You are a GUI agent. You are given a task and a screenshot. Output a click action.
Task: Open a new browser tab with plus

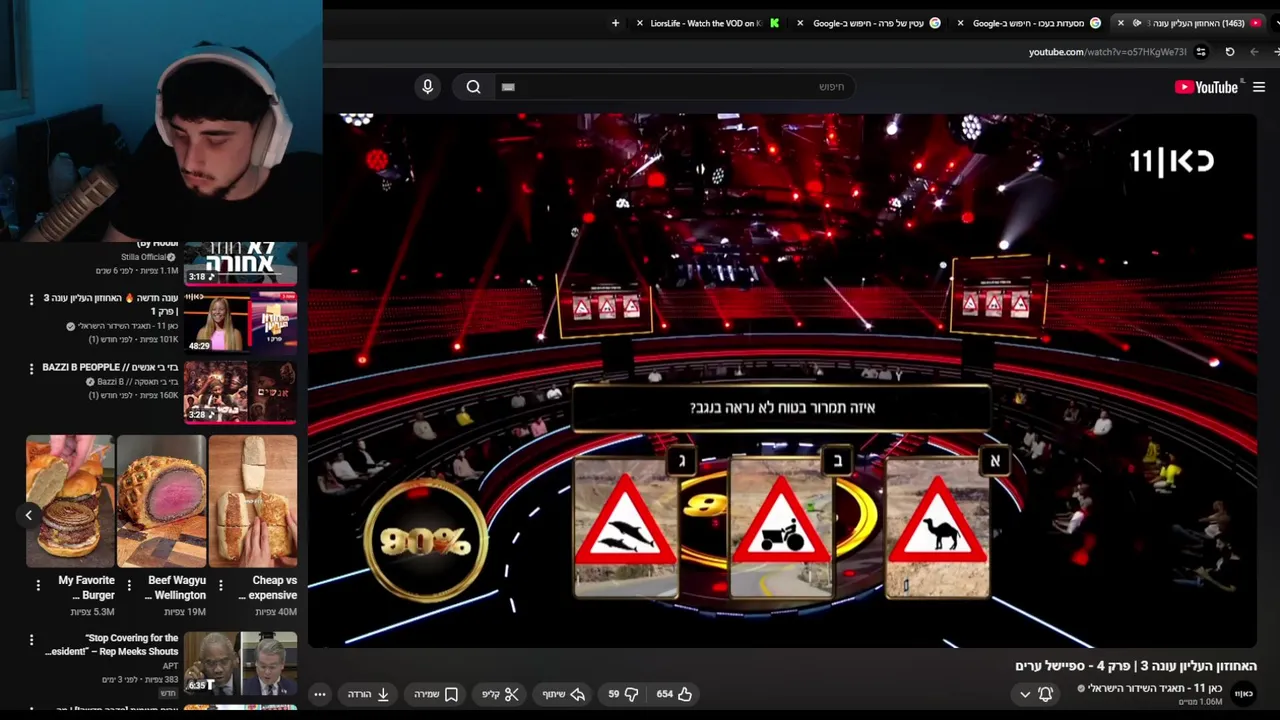pyautogui.click(x=615, y=23)
